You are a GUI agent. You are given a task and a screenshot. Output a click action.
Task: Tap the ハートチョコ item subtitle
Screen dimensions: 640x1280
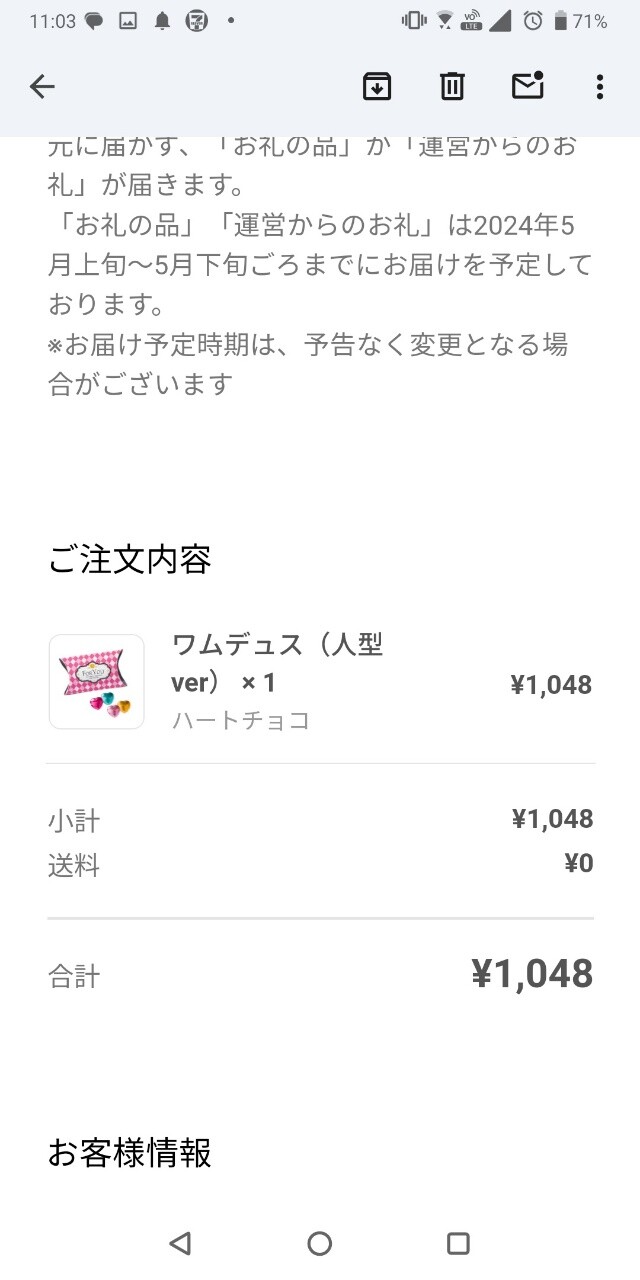pyautogui.click(x=241, y=720)
